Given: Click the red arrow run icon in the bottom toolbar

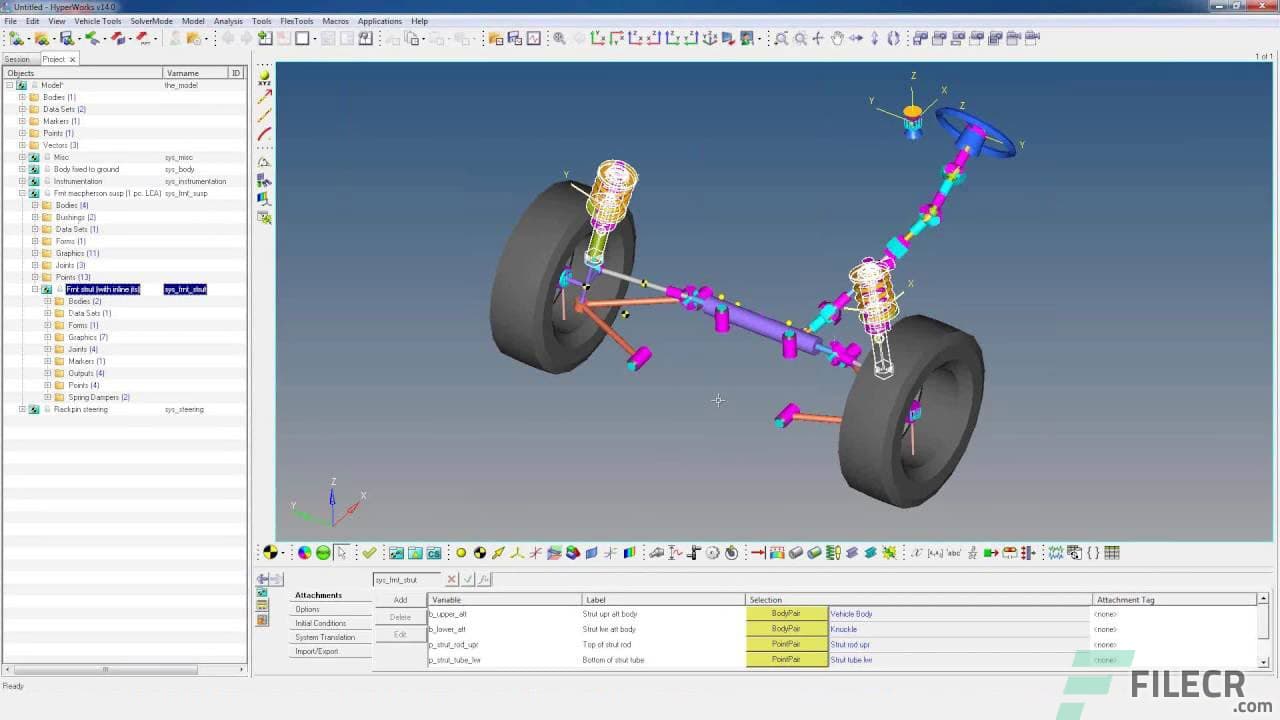Looking at the screenshot, I should [759, 551].
